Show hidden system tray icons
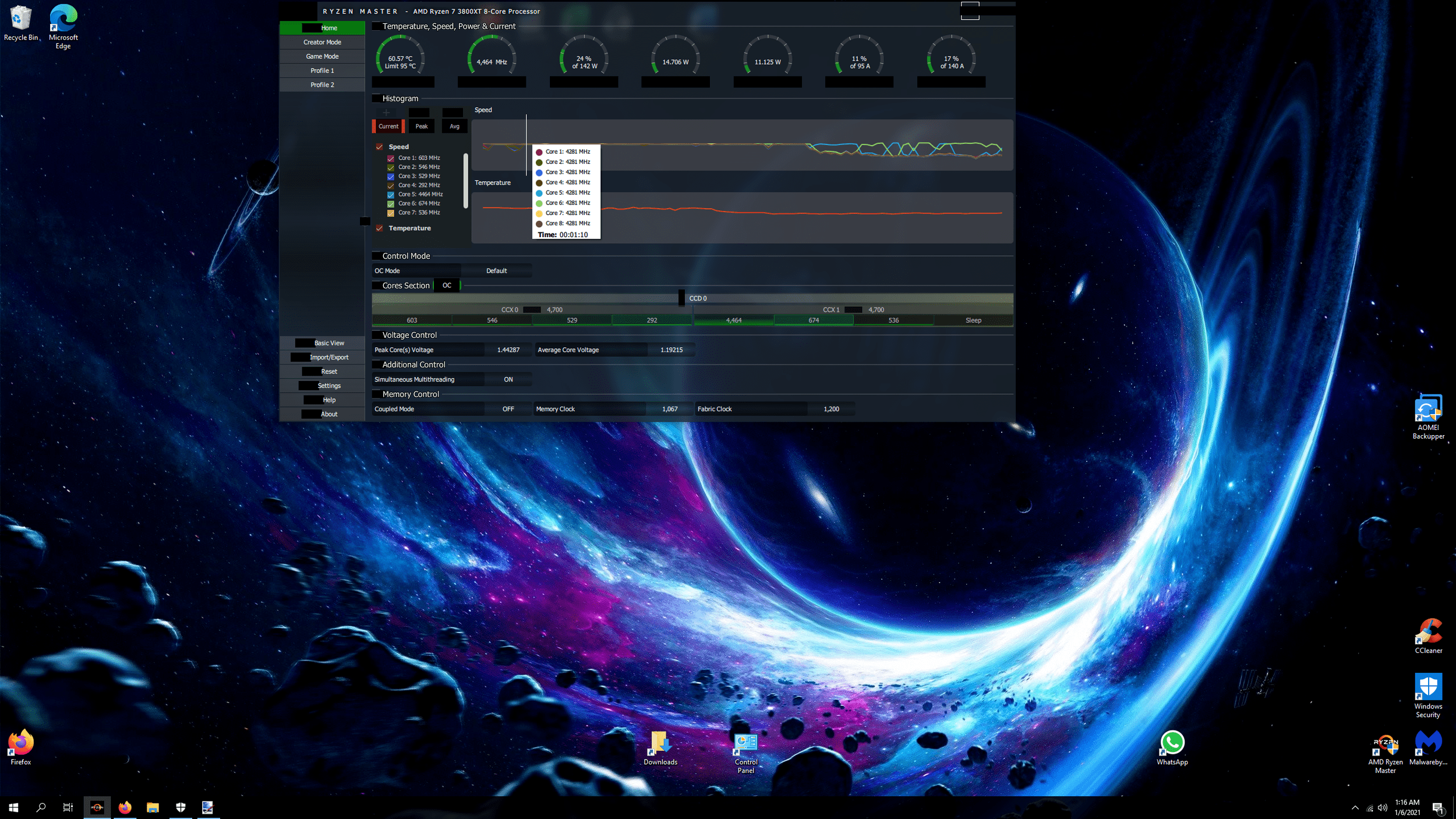The height and width of the screenshot is (819, 1456). [x=1355, y=808]
